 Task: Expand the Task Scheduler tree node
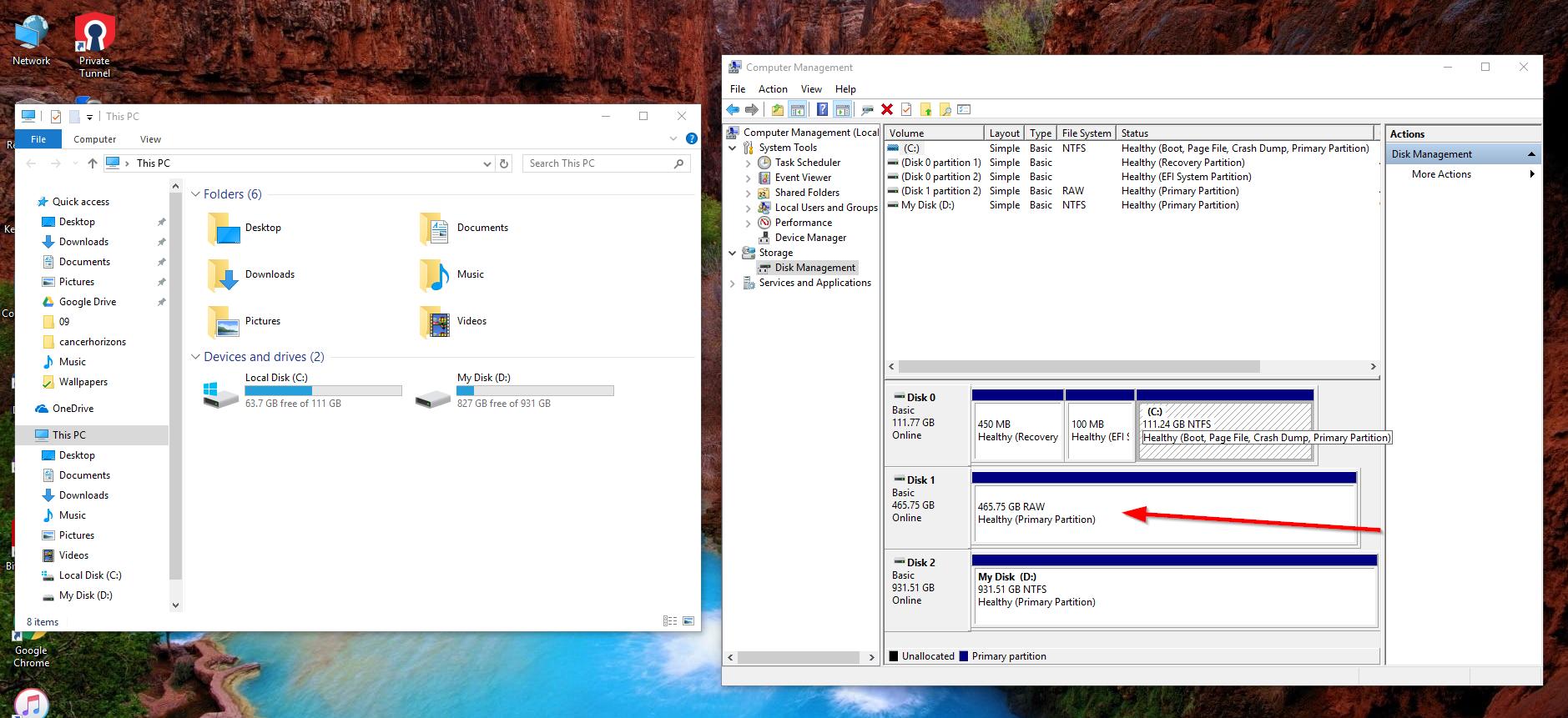tap(749, 163)
